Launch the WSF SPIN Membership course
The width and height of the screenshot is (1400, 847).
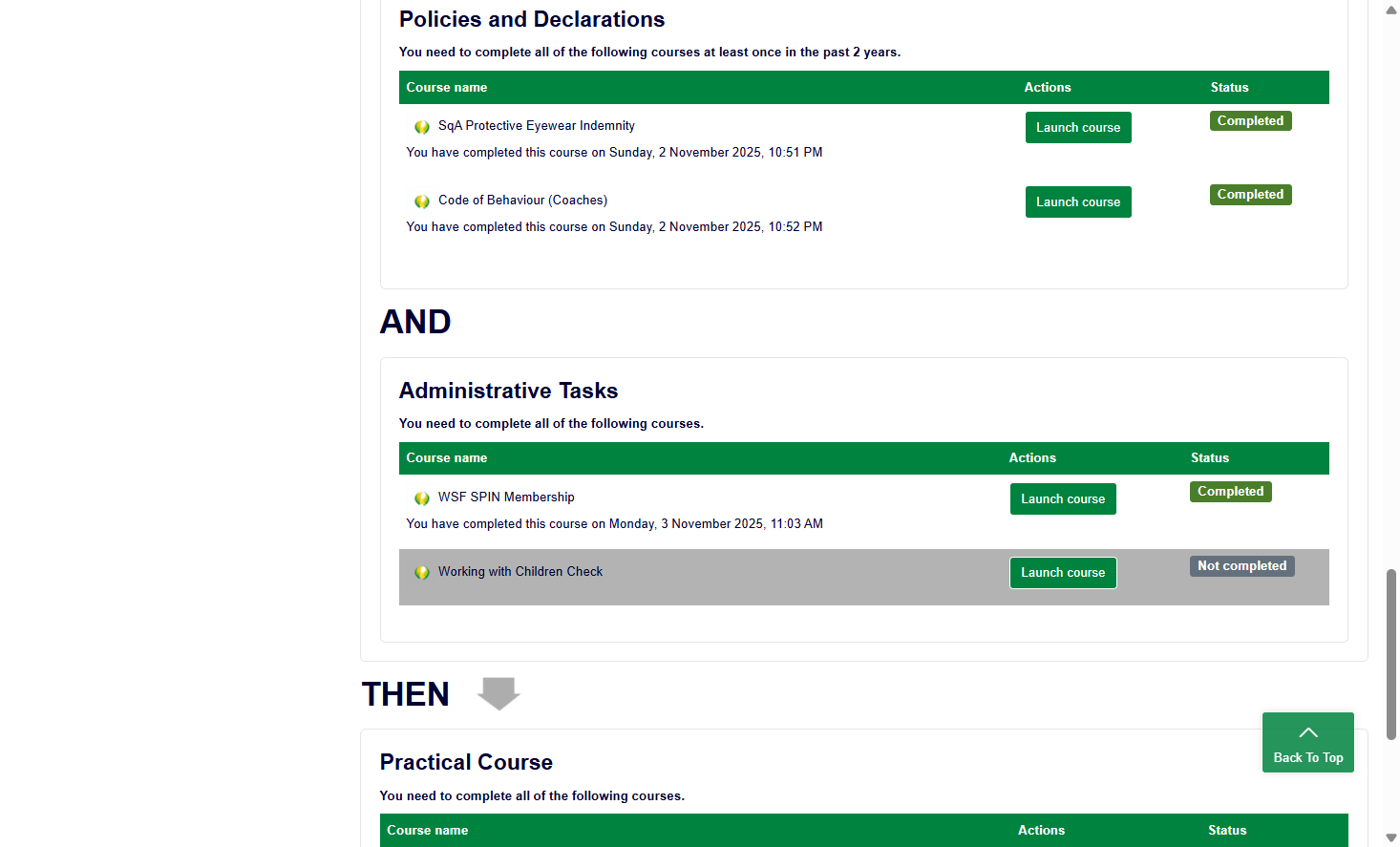pos(1063,499)
